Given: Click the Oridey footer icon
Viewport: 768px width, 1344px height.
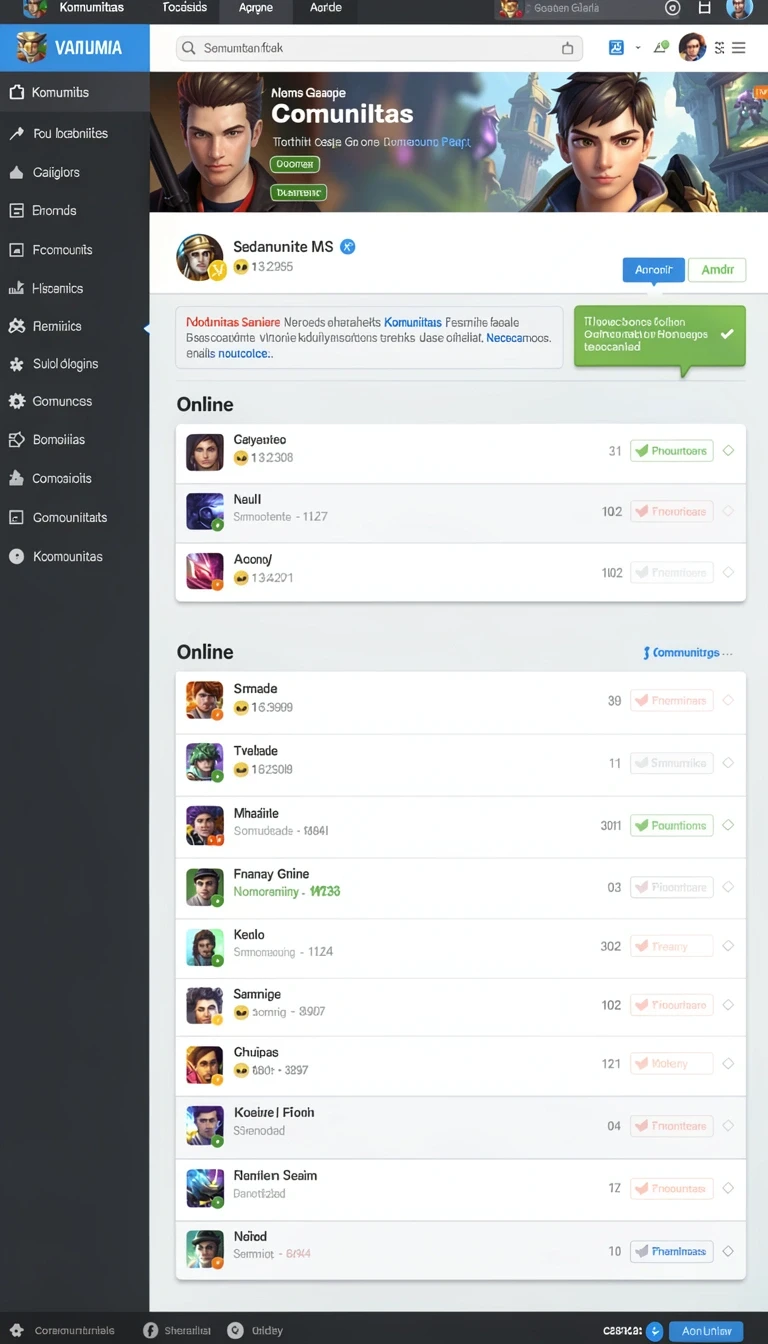Looking at the screenshot, I should [x=235, y=1331].
